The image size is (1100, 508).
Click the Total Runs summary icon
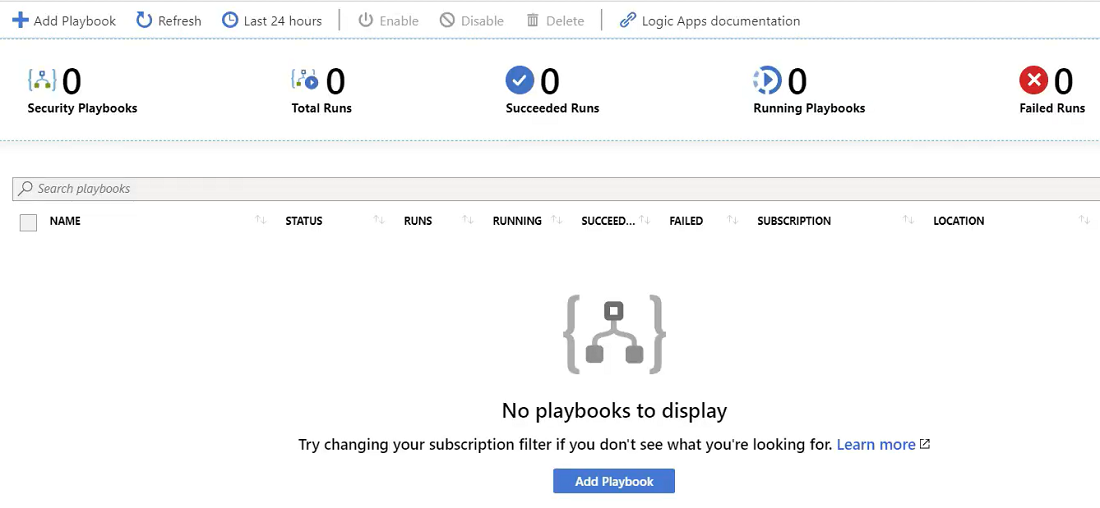(x=305, y=80)
